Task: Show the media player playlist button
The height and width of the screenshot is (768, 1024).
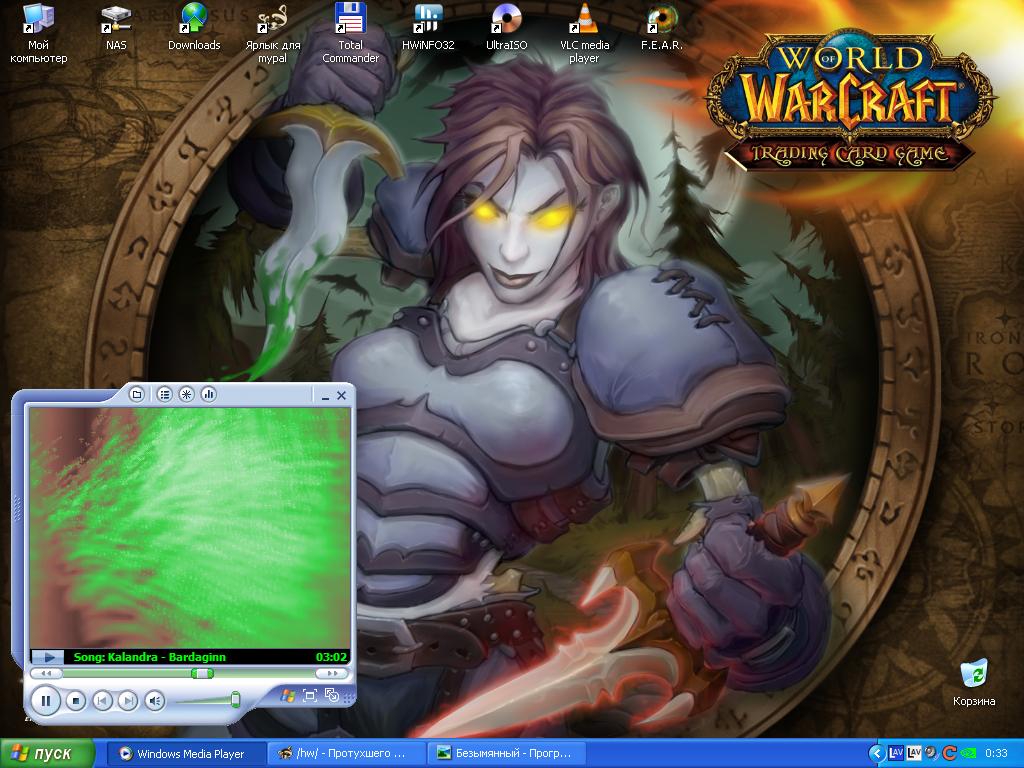Action: click(x=165, y=394)
